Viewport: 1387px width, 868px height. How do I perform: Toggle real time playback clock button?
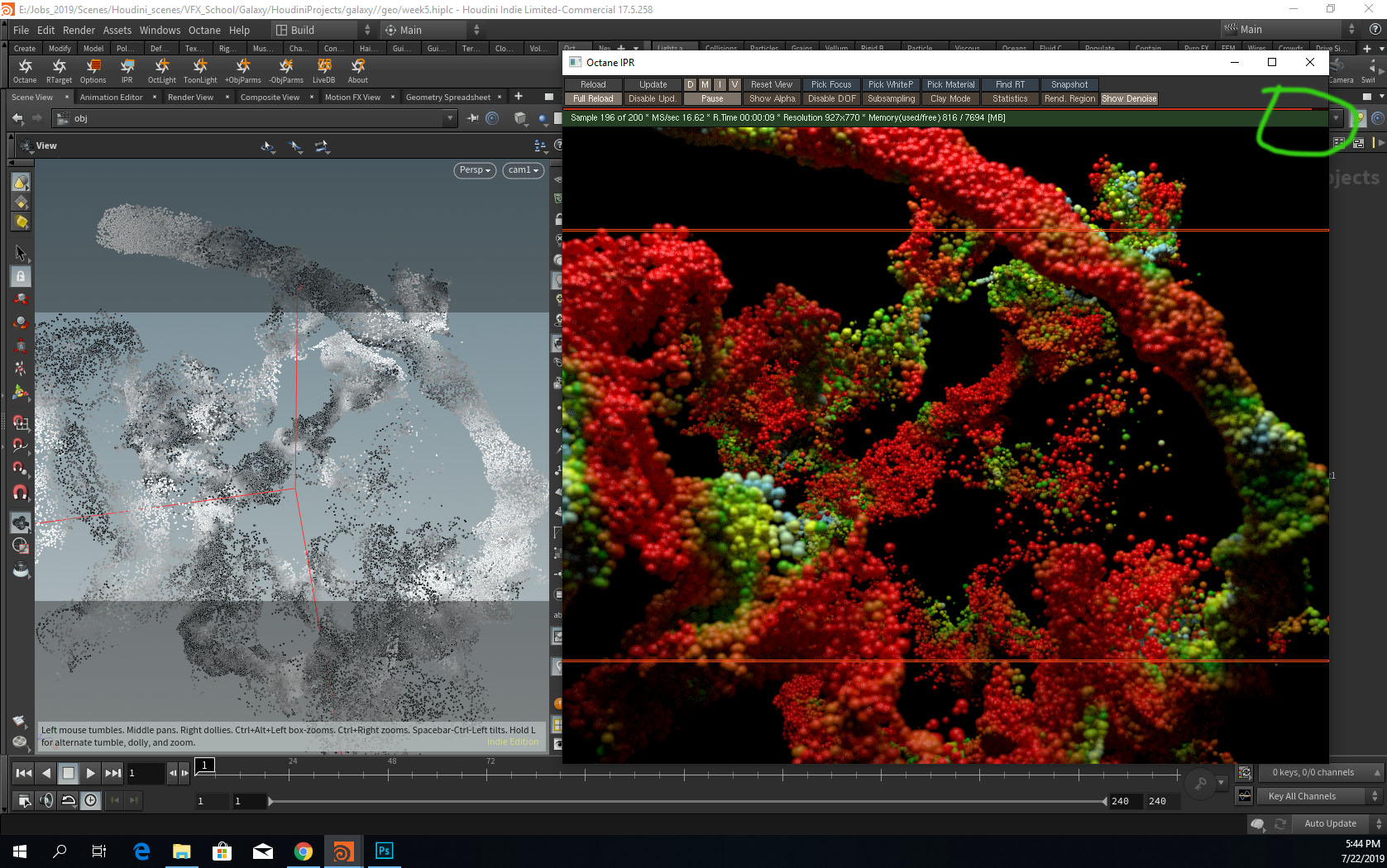90,800
